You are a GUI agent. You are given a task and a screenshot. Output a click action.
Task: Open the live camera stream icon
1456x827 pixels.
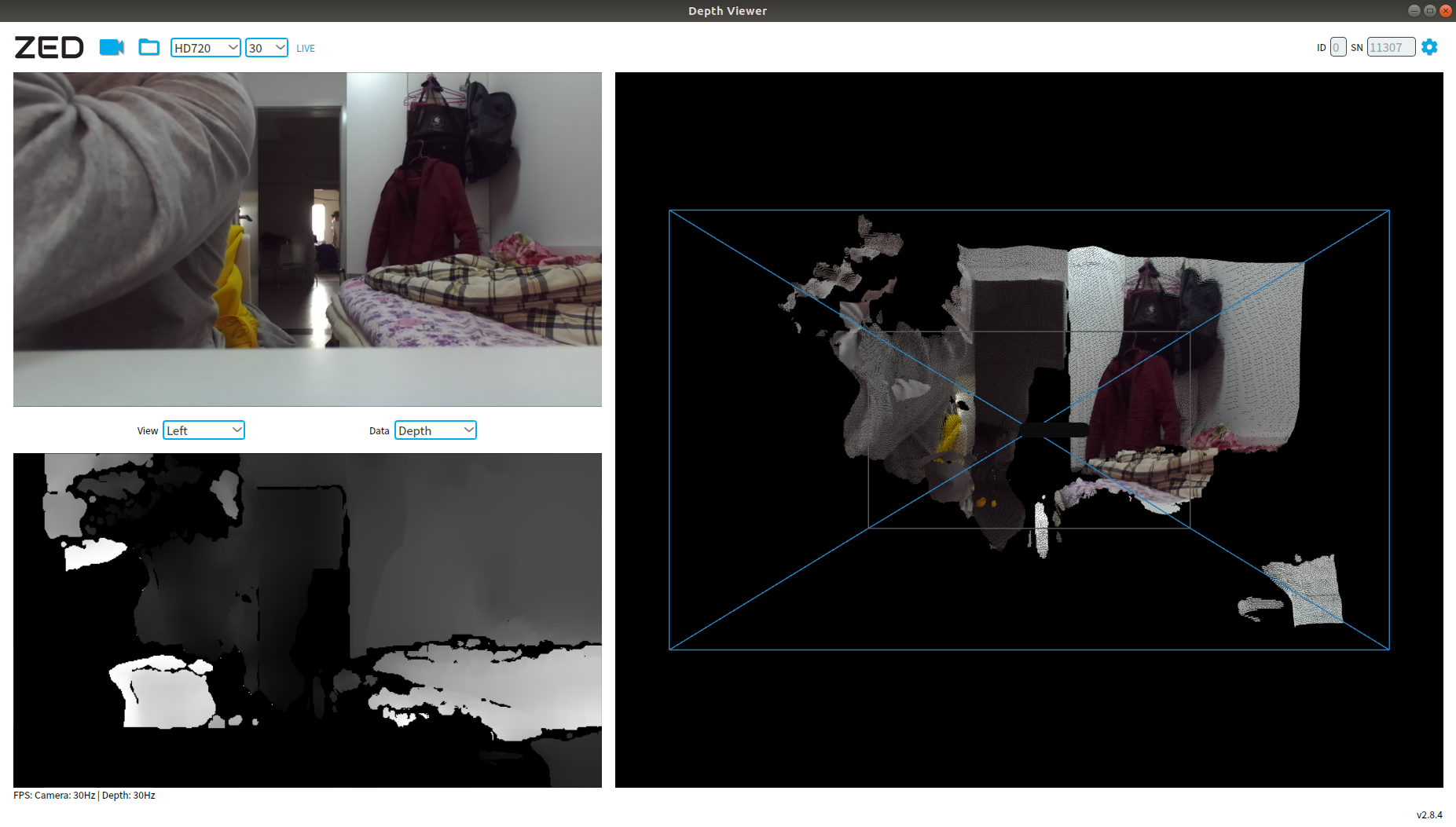point(111,47)
